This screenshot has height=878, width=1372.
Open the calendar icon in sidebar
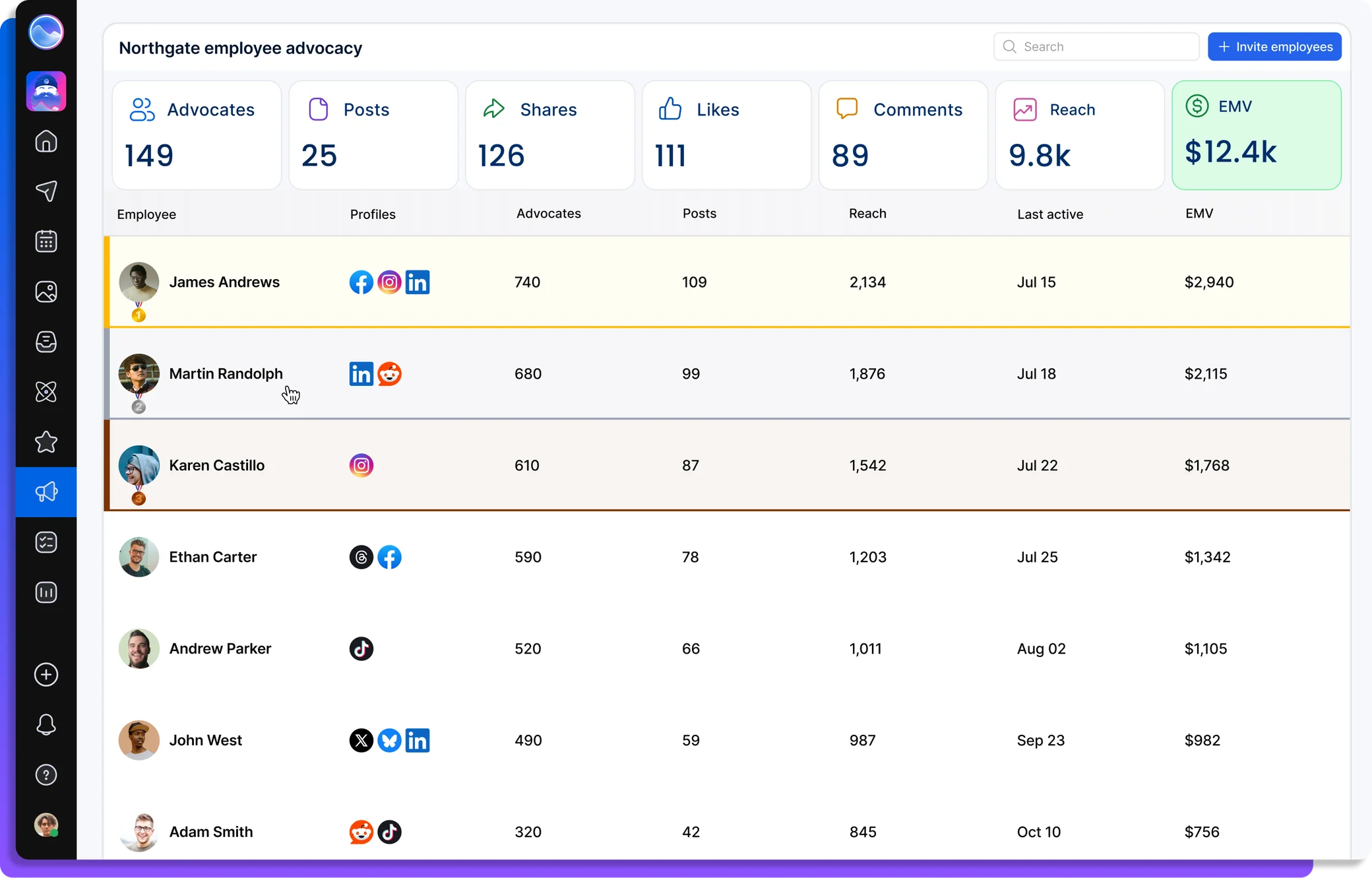coord(46,241)
